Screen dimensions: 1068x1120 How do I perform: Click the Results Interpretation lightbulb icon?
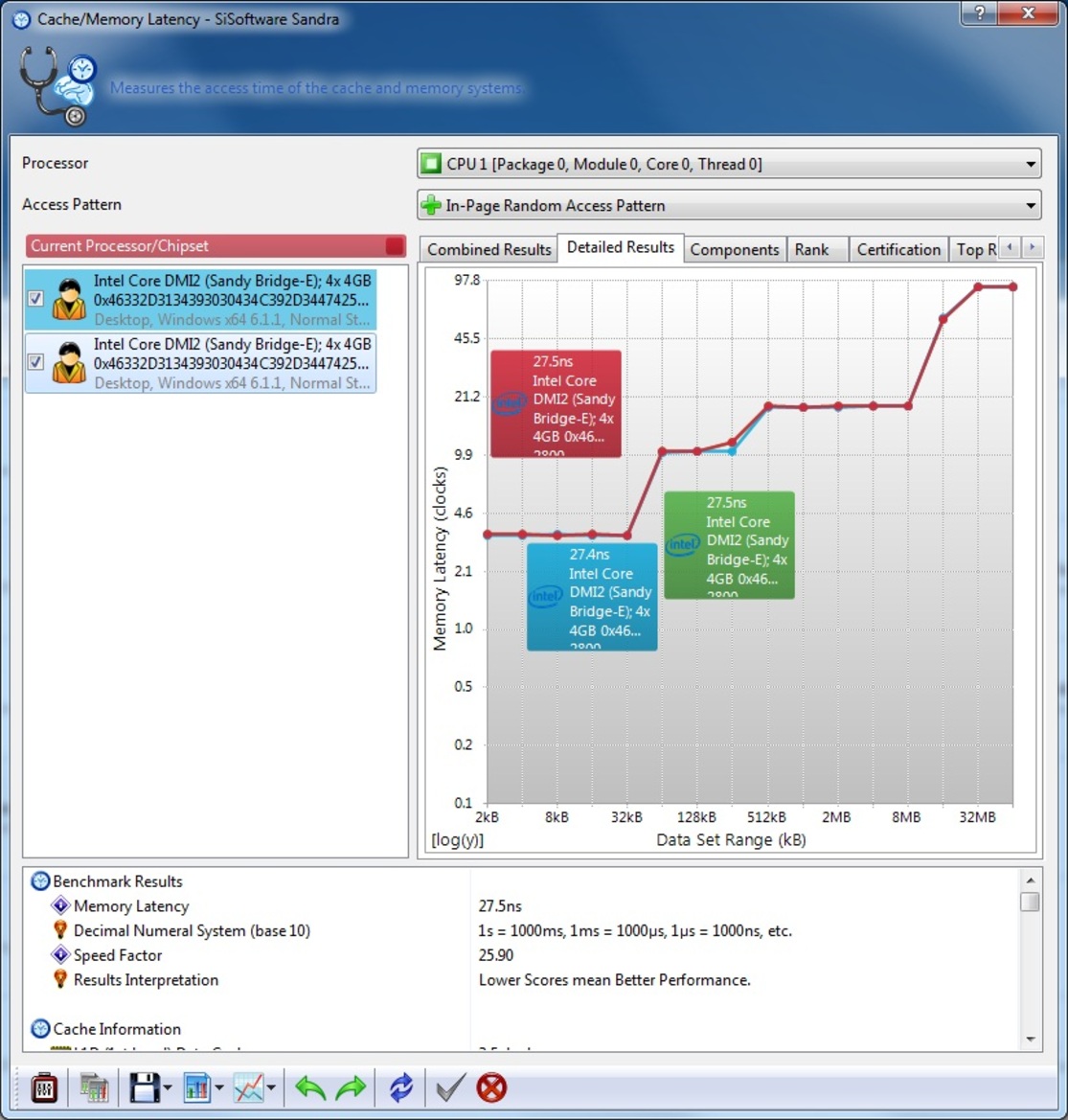[x=60, y=979]
